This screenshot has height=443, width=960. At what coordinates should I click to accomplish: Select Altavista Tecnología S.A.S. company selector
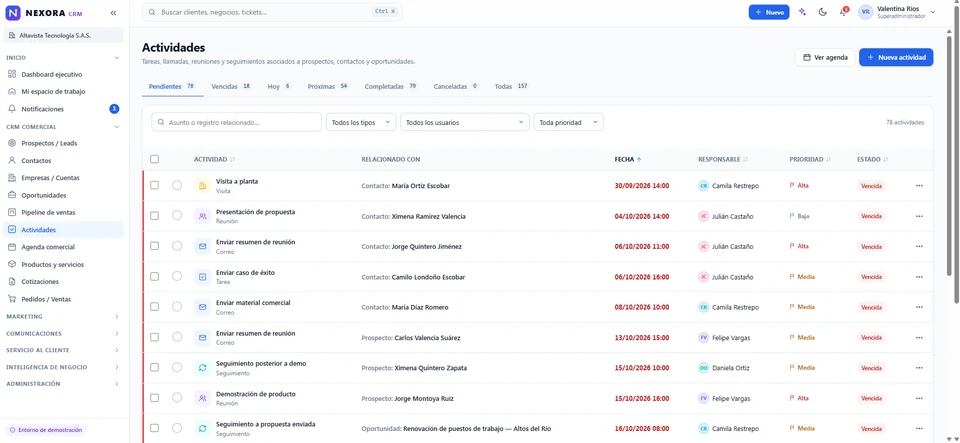point(64,35)
